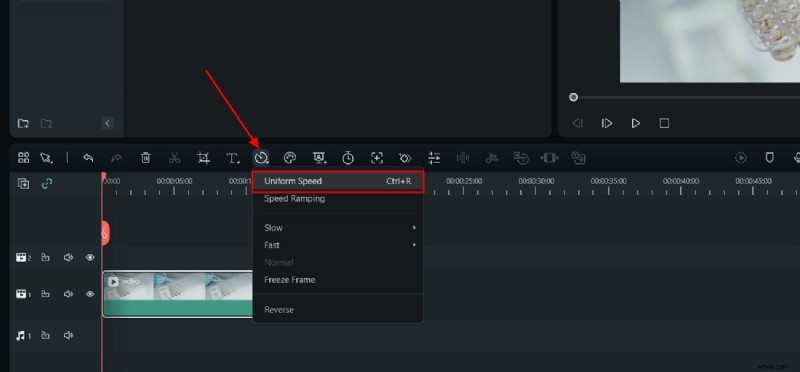Image resolution: width=800 pixels, height=372 pixels.
Task: Click the 00:00:40:00 ruler mark
Action: (681, 181)
